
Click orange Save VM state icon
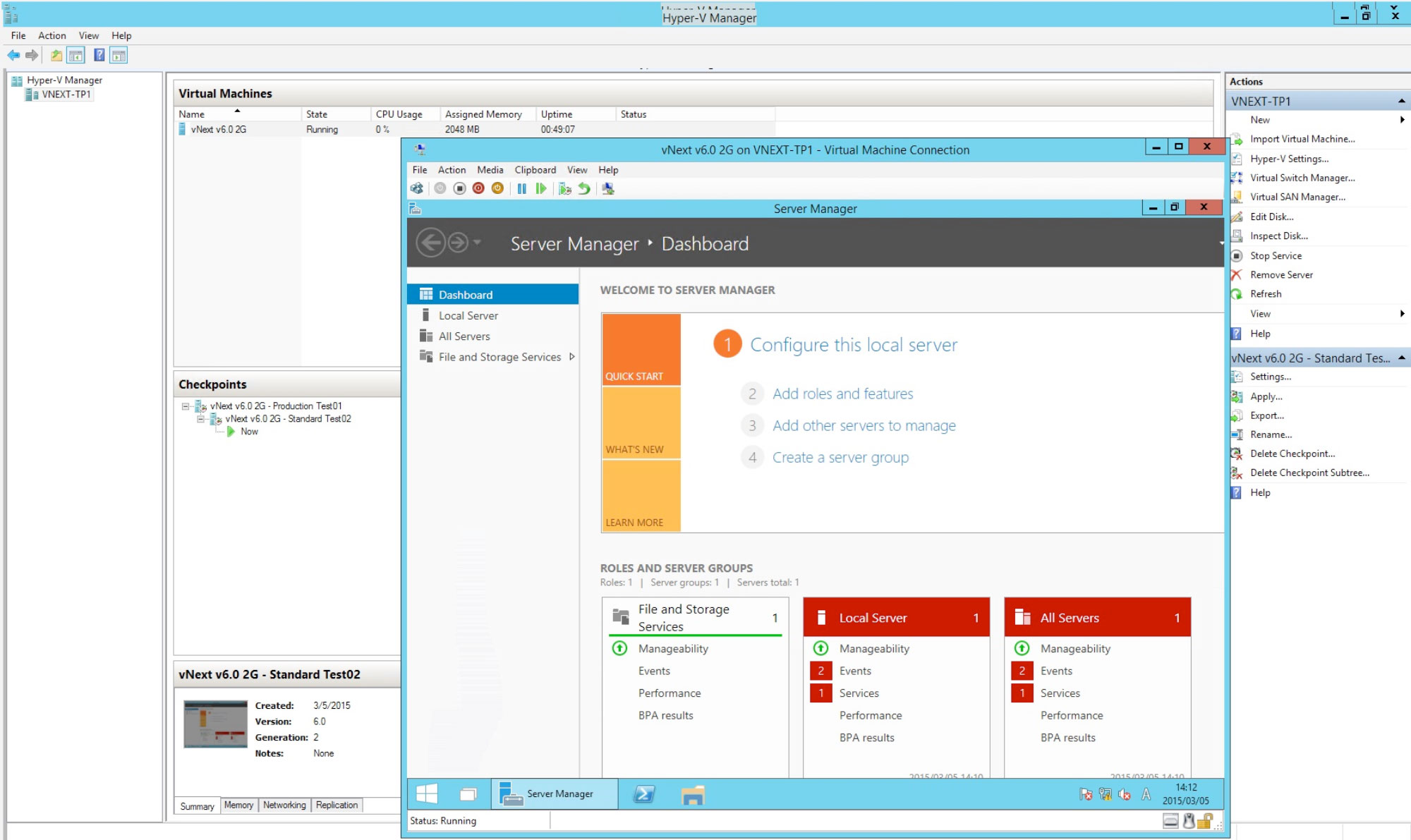(x=497, y=188)
